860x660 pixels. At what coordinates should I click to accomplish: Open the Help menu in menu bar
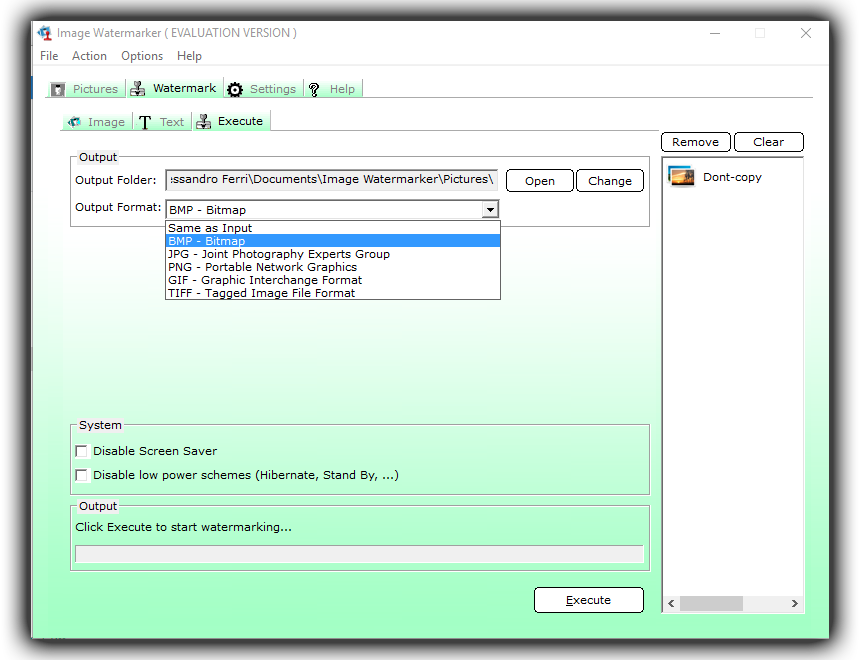click(x=189, y=56)
